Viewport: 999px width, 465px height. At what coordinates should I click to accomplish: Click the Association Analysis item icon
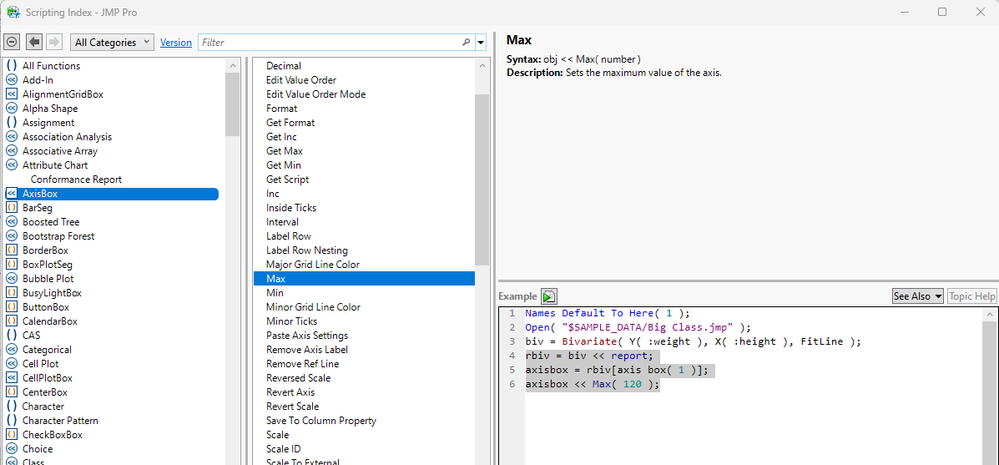(x=11, y=137)
